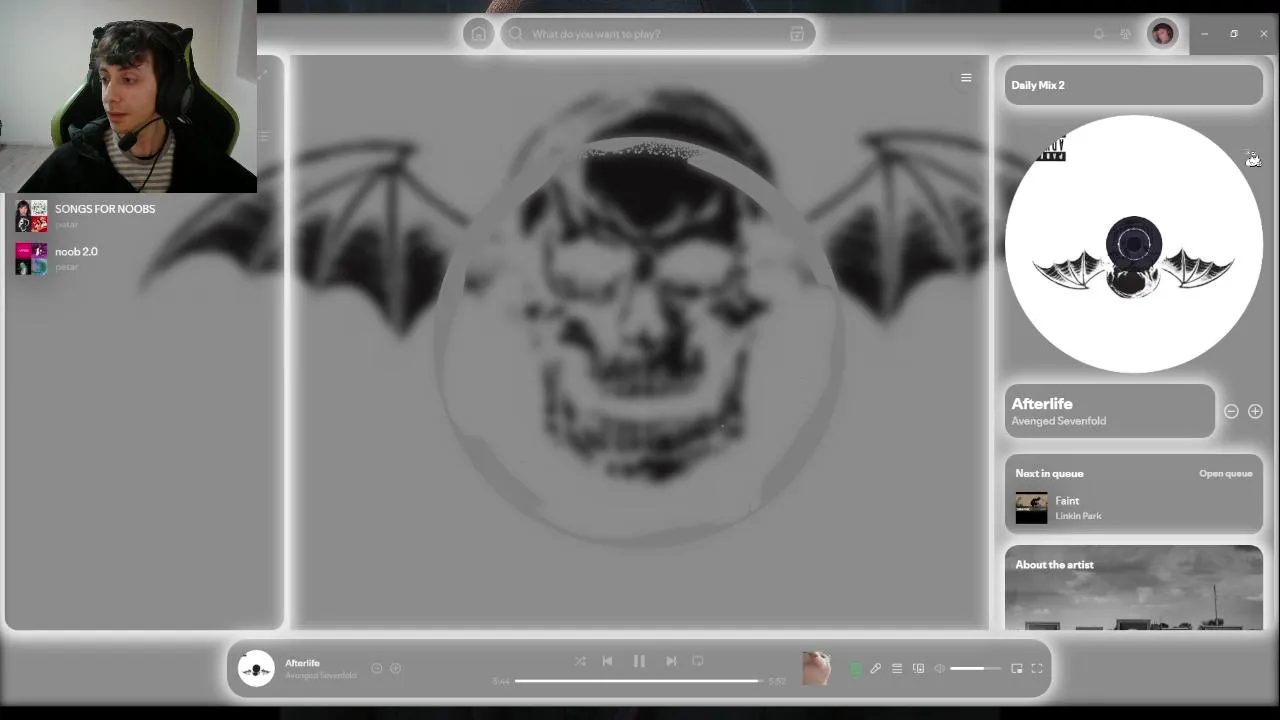Image resolution: width=1280 pixels, height=720 pixels.
Task: Skip to next track
Action: point(671,661)
